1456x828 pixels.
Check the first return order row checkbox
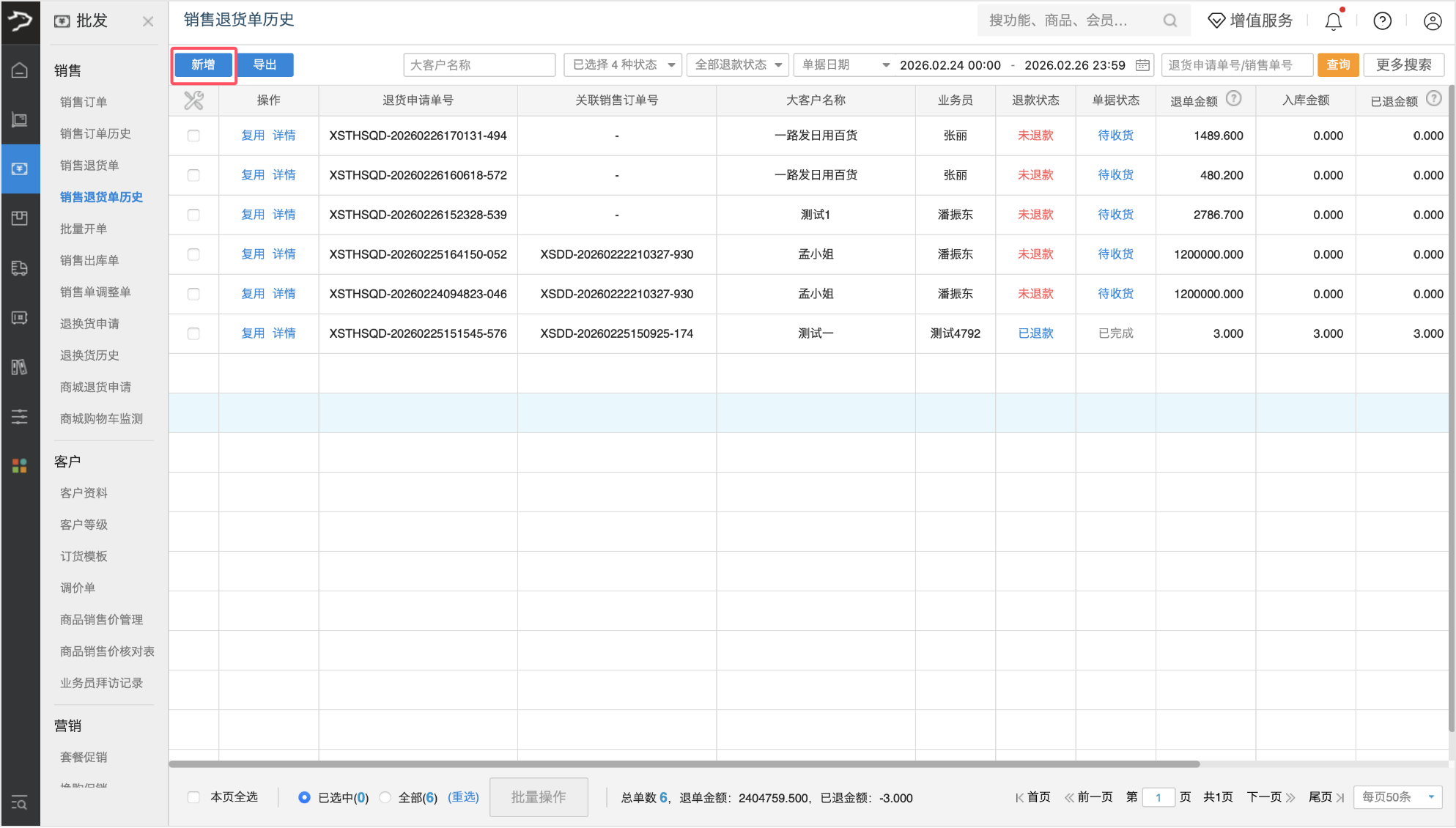pos(193,136)
